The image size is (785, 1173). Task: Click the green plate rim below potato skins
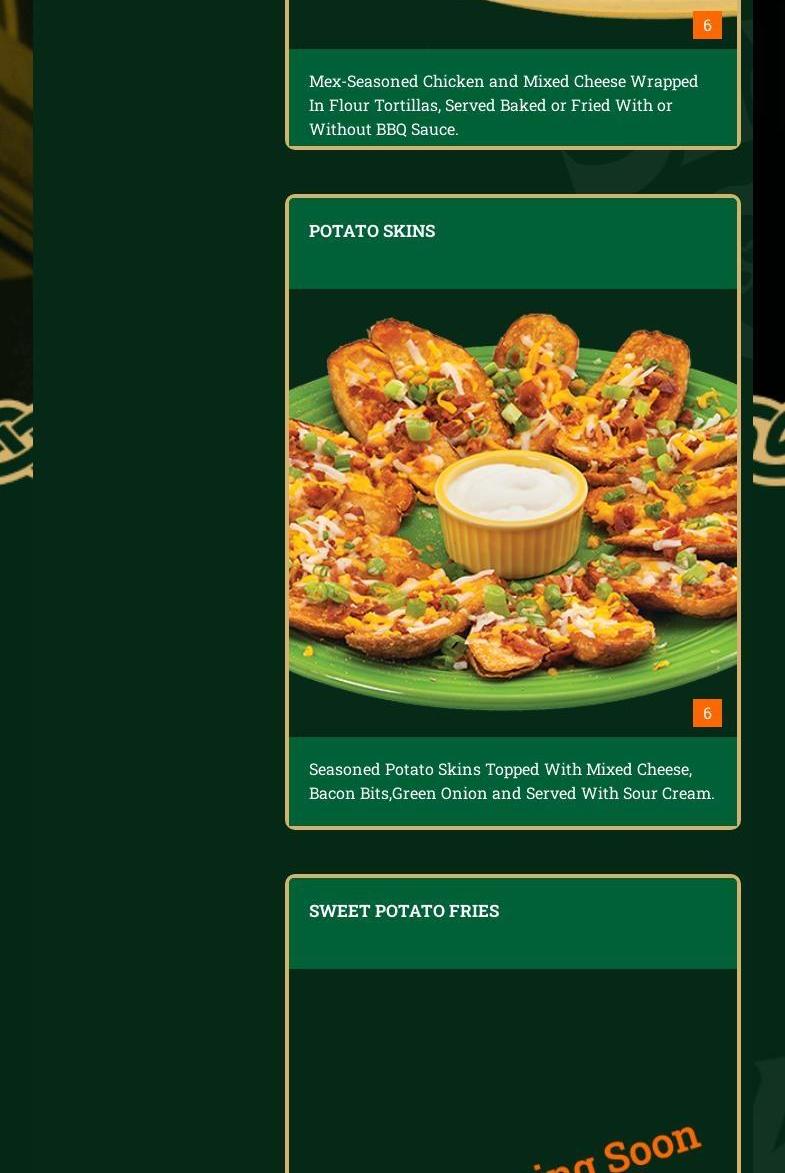[513, 687]
